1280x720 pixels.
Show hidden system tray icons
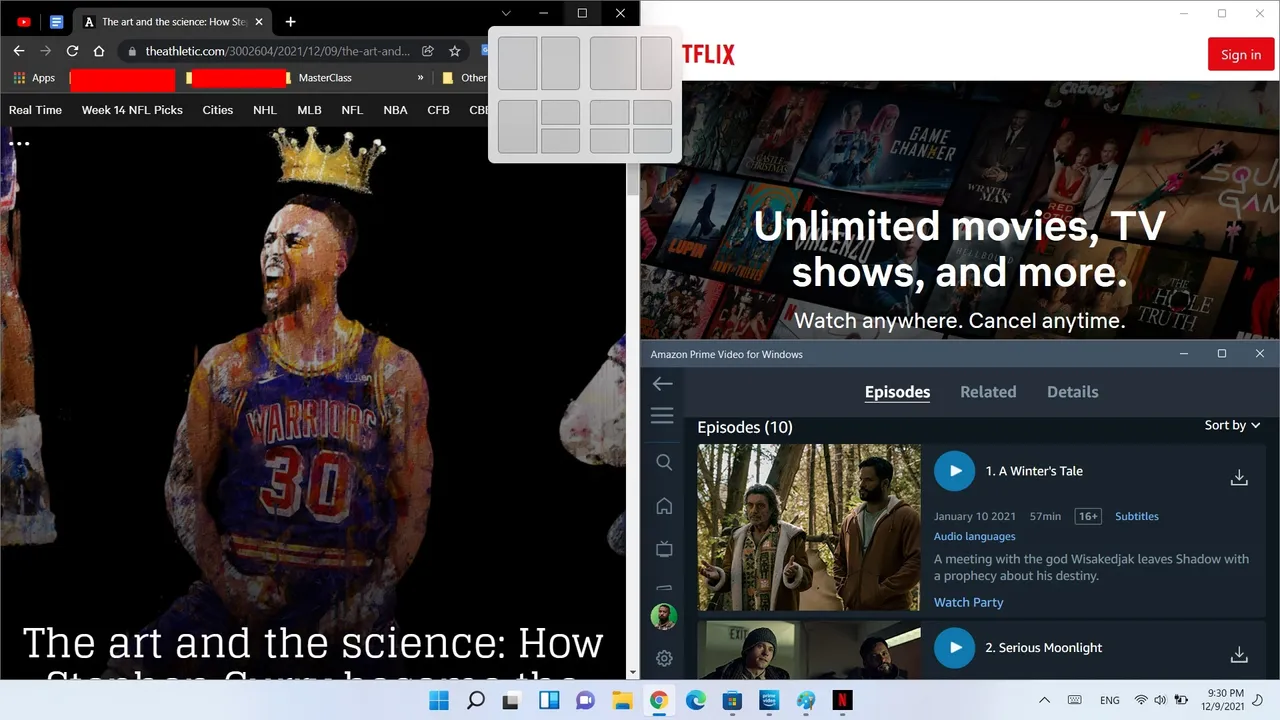tap(1044, 700)
